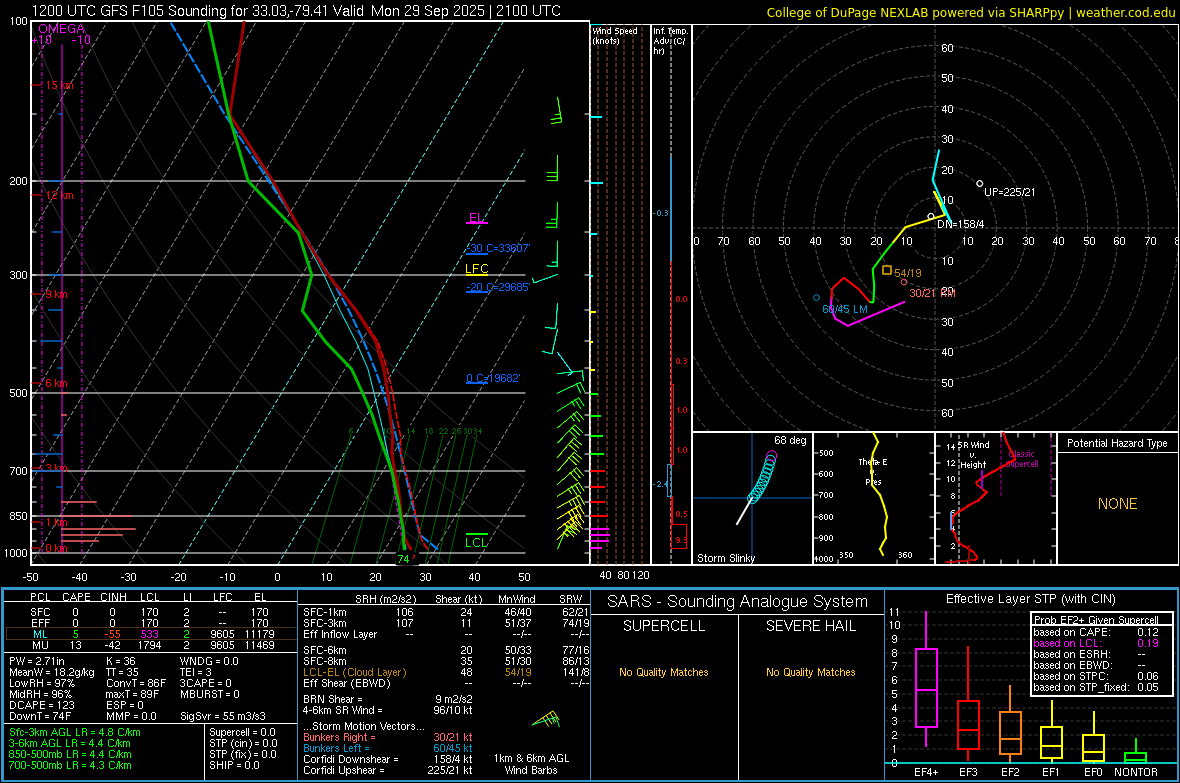Click the 'Effective Layer STP (with CIN)' title
This screenshot has width=1180, height=783.
[1030, 599]
